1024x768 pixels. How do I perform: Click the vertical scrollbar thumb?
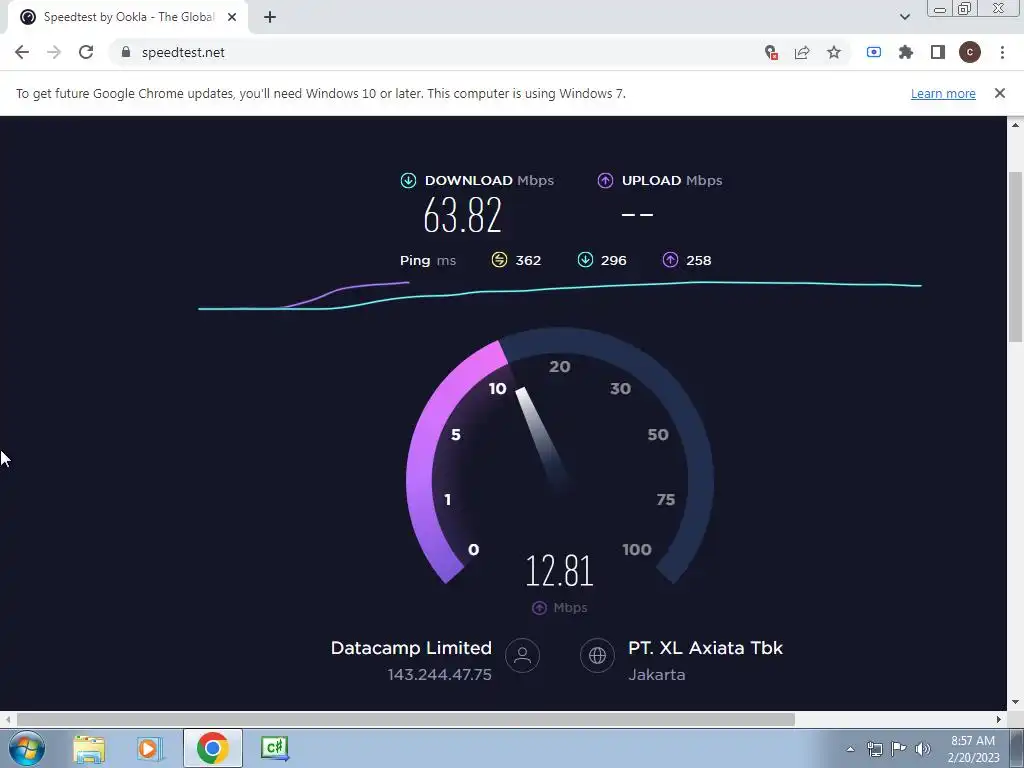[x=1016, y=256]
